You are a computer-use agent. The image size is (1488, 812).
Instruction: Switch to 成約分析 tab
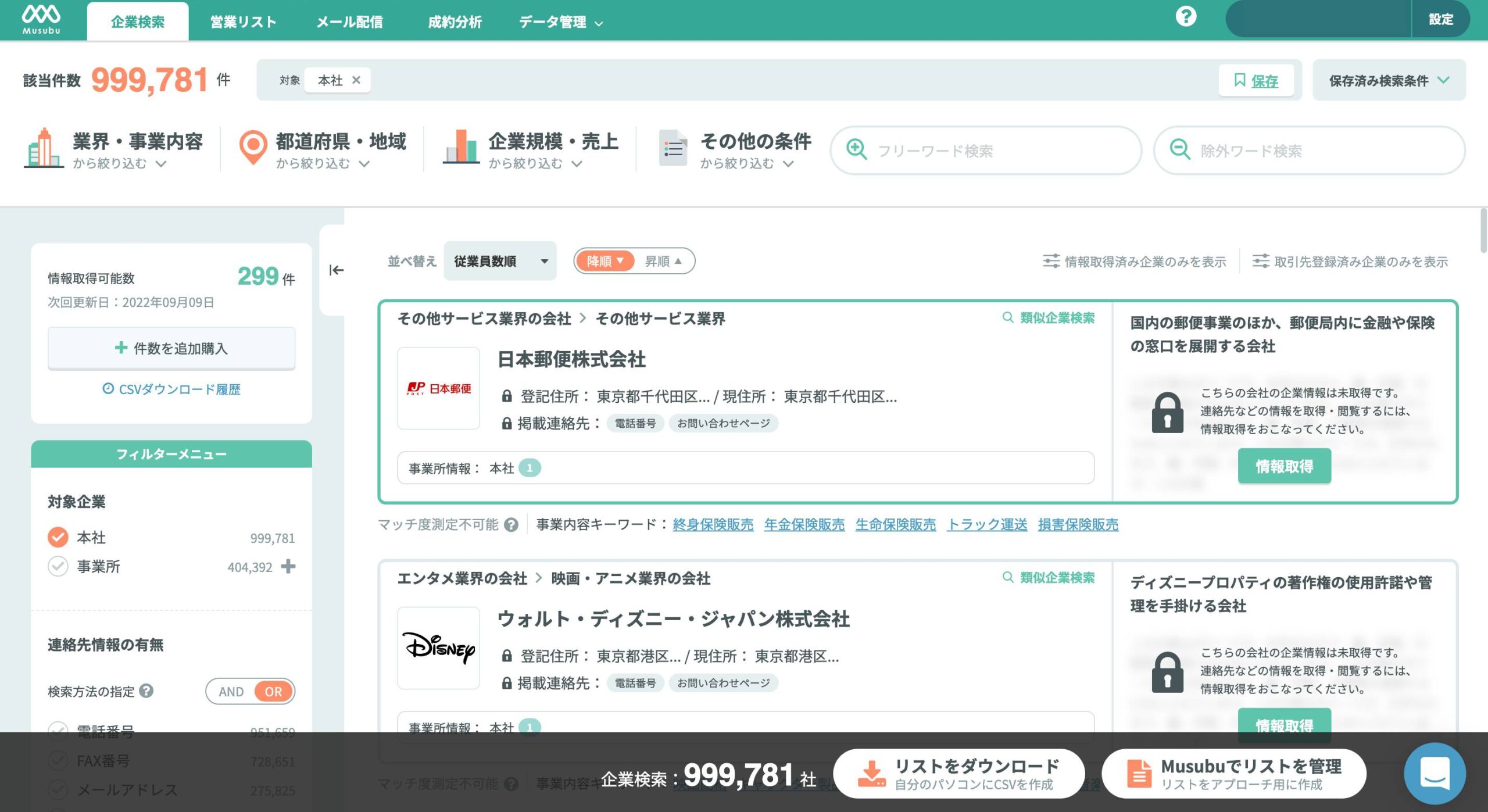tap(455, 22)
